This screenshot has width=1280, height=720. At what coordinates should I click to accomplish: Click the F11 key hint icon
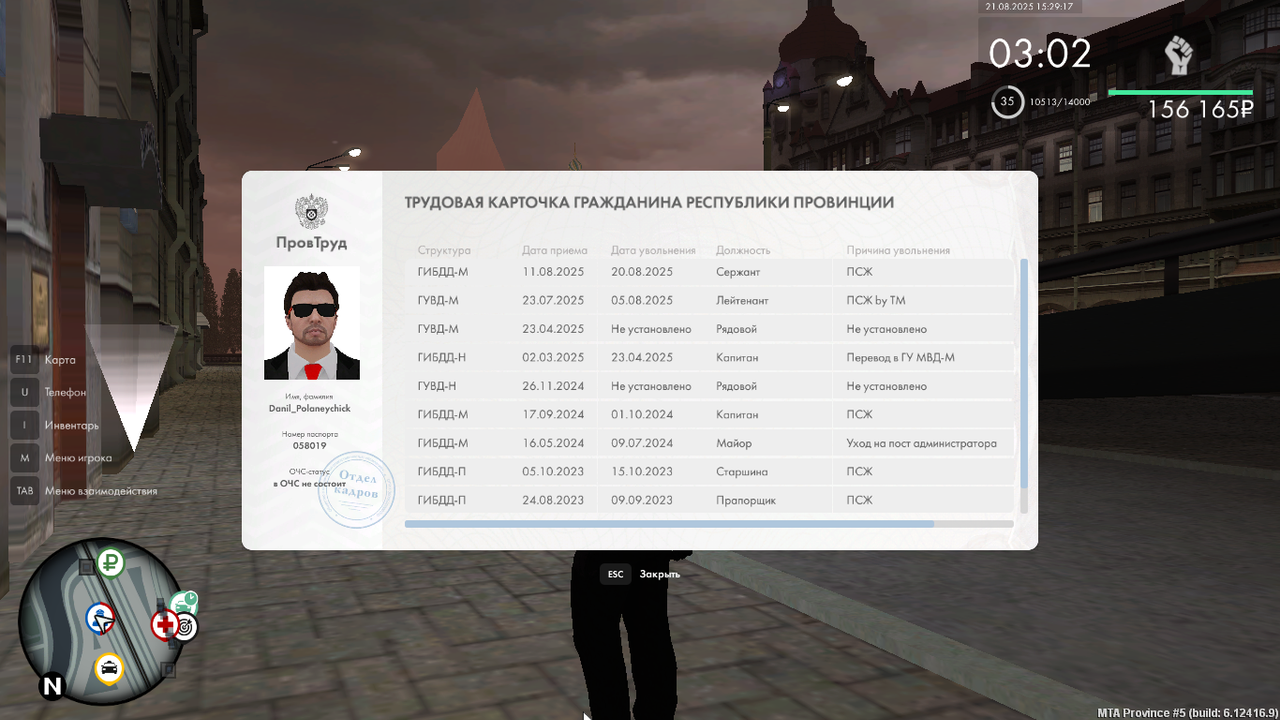point(24,359)
